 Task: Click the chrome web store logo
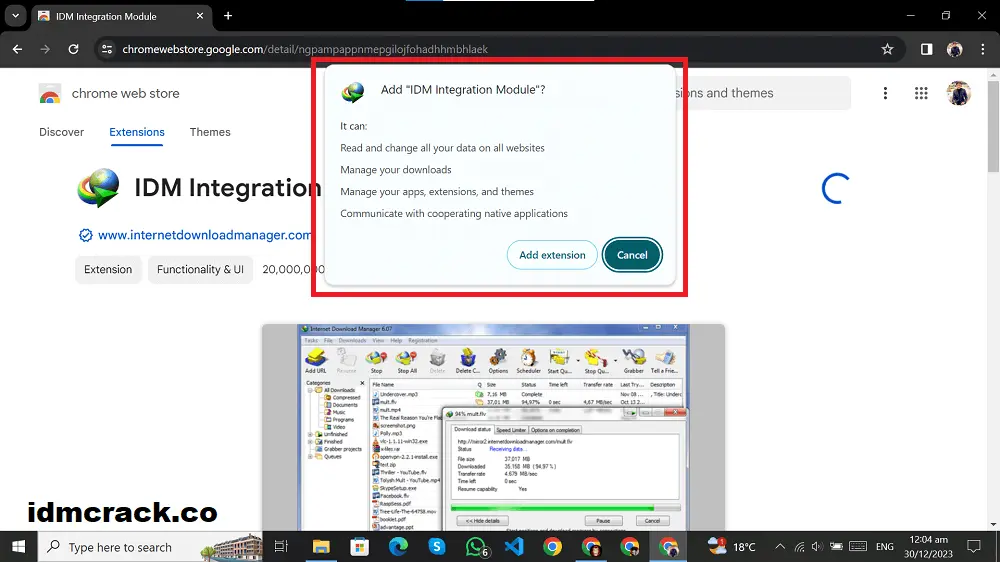(x=50, y=94)
